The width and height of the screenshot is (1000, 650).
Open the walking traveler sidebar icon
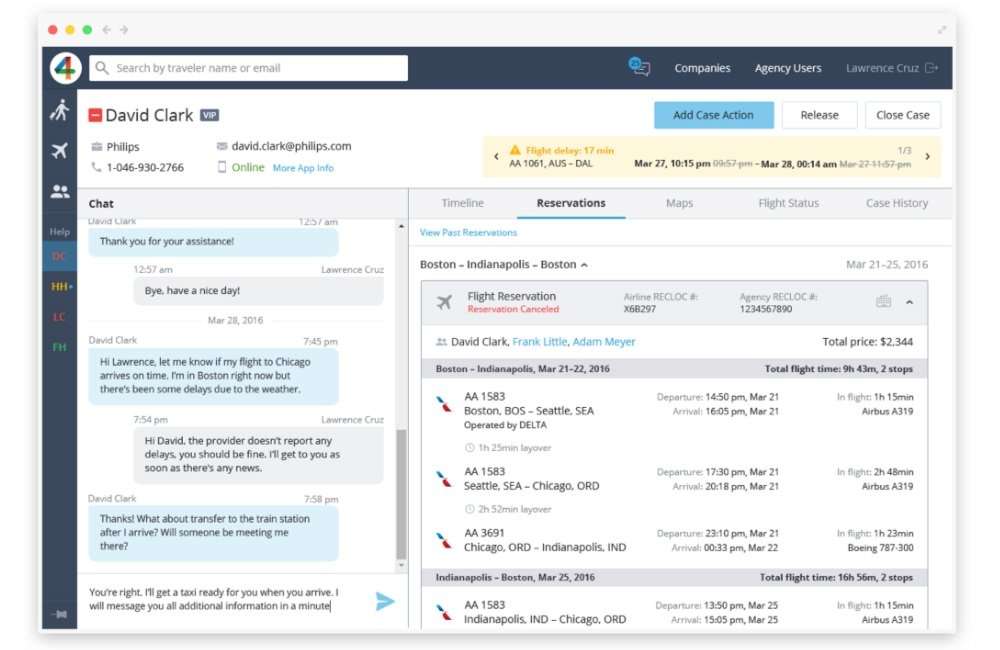(x=60, y=110)
